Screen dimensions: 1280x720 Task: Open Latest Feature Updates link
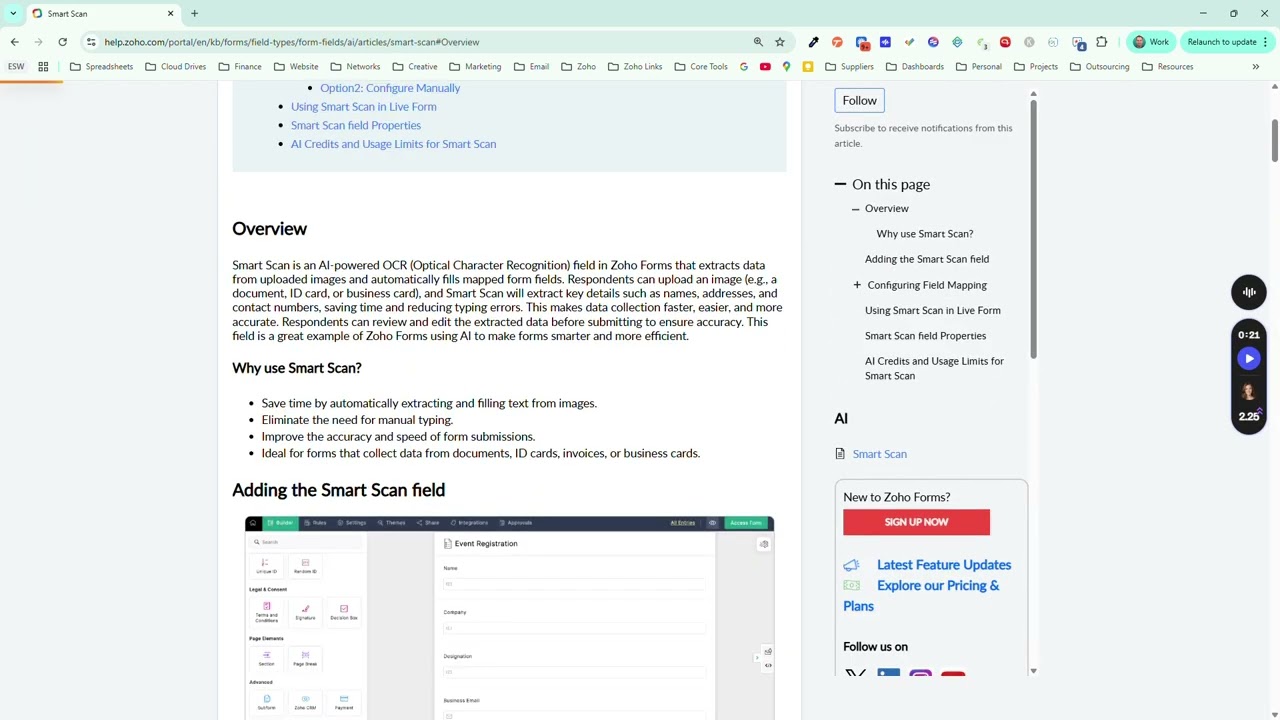pyautogui.click(x=944, y=565)
